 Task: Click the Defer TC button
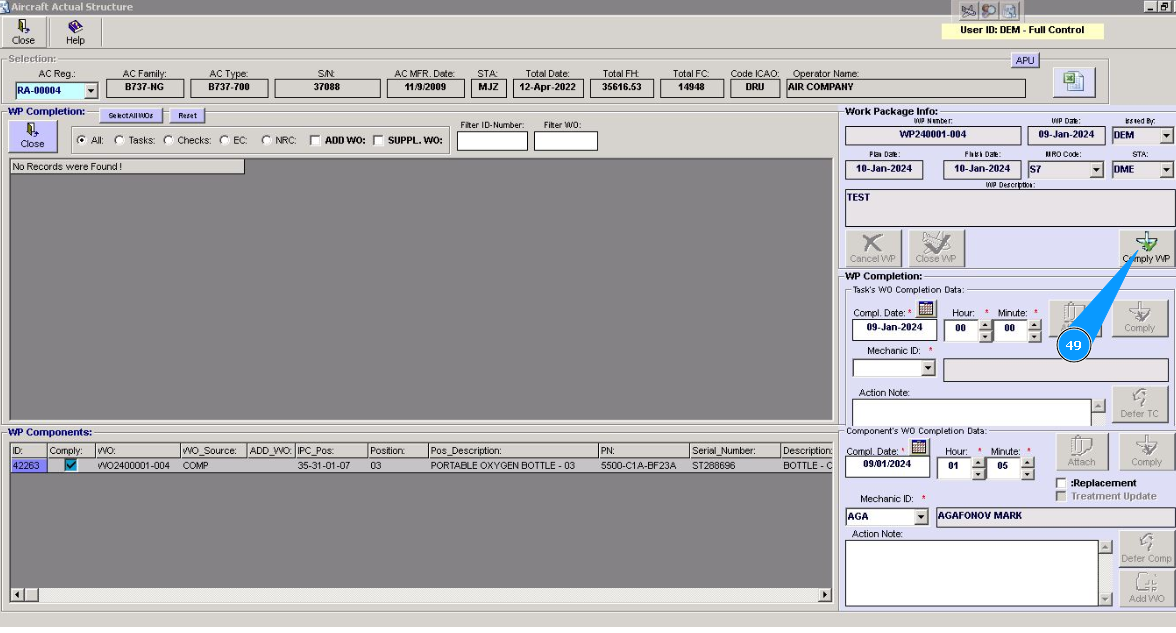coord(1139,404)
